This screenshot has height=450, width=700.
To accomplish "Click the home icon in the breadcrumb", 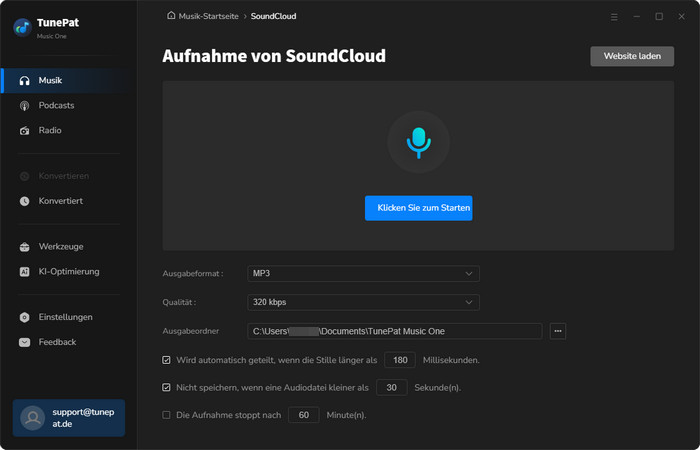I will pos(171,16).
